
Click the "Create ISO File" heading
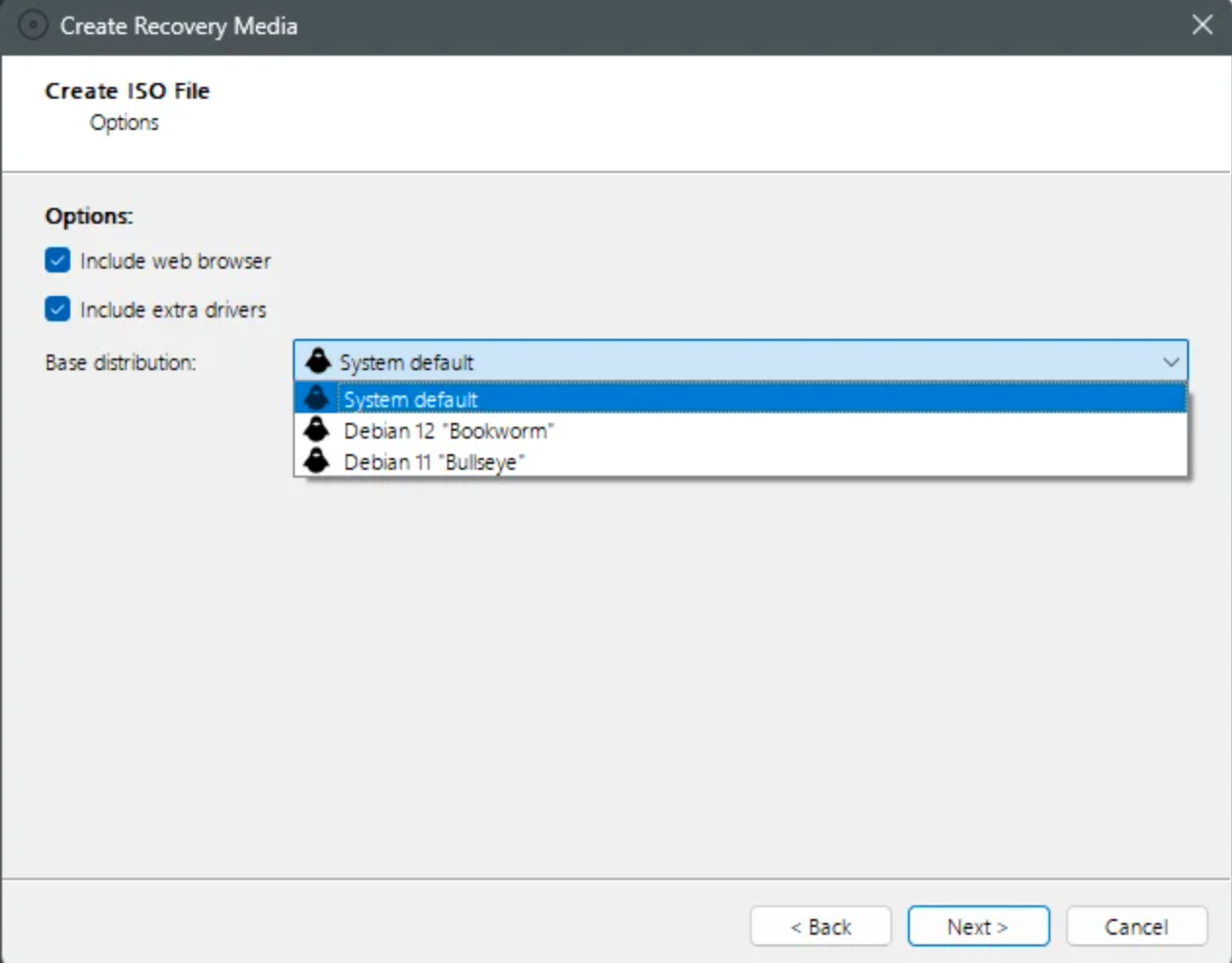(127, 91)
